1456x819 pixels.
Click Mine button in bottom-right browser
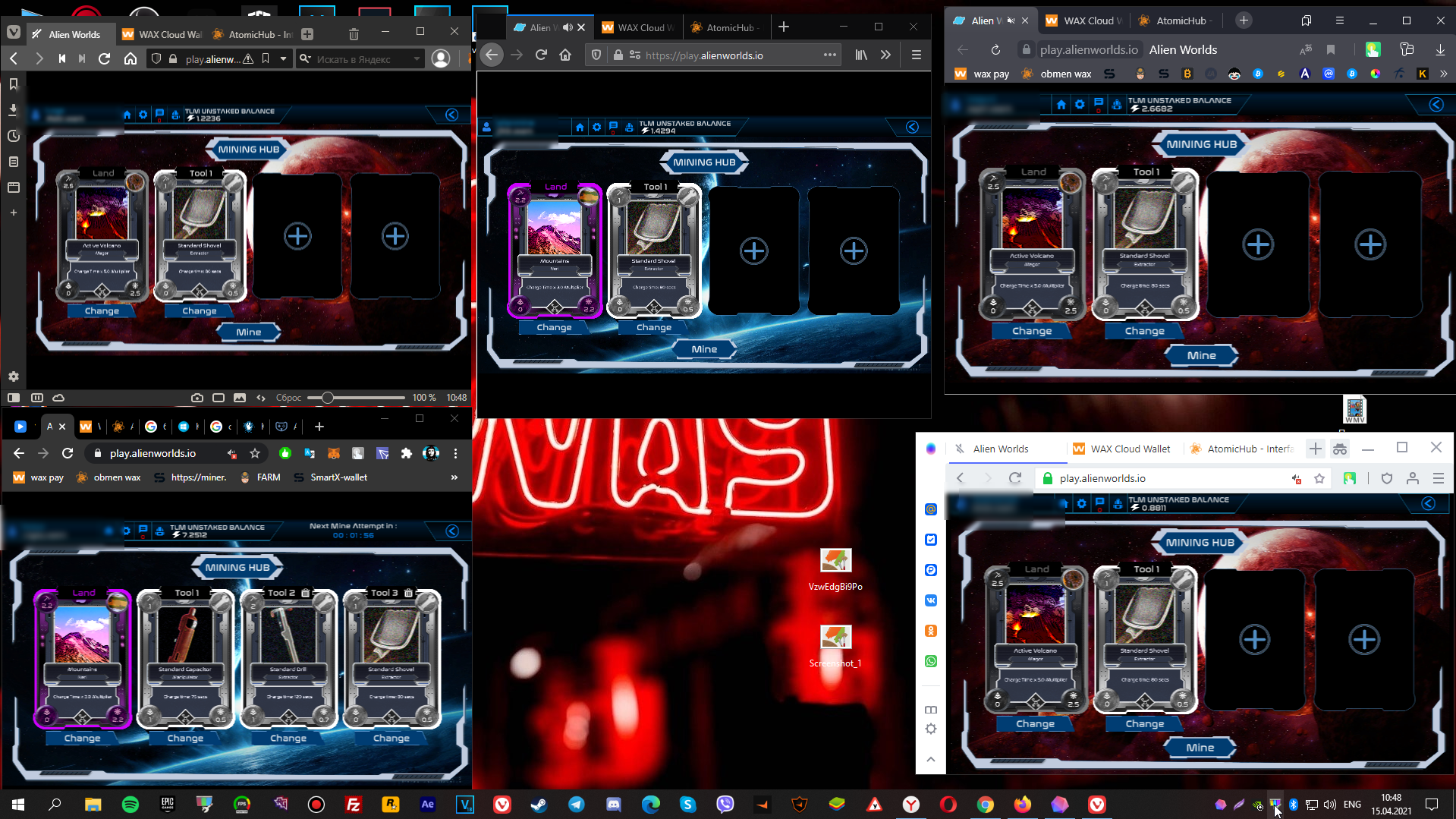[1200, 748]
